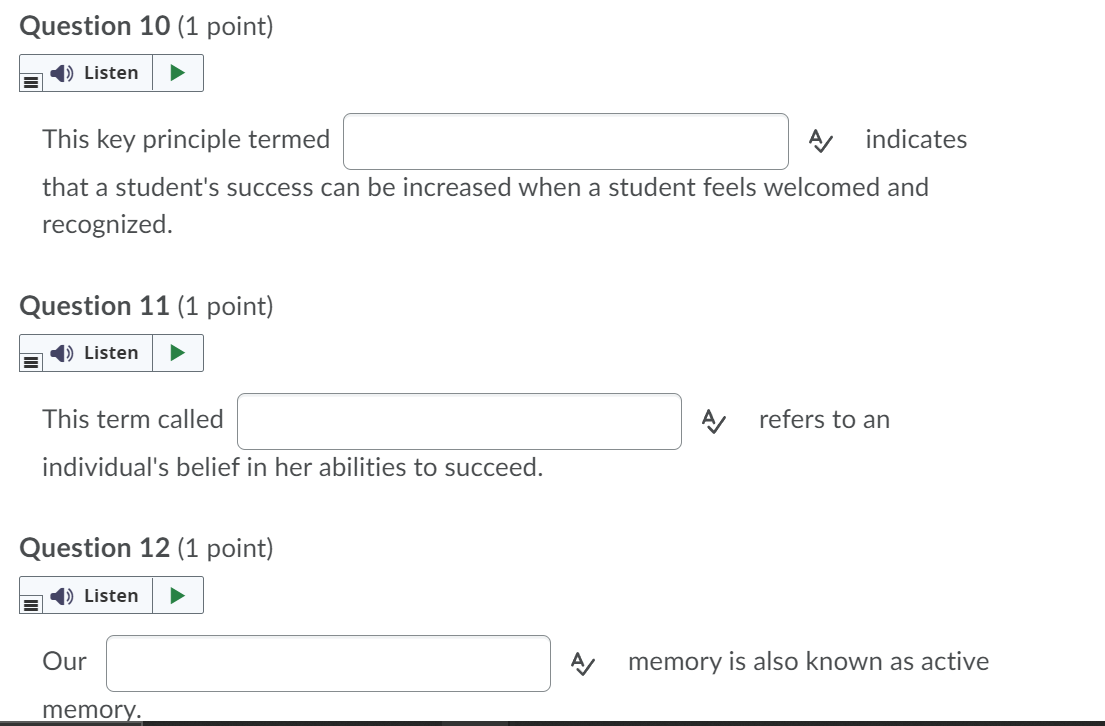1105x726 pixels.
Task: Play audio narration for Question 10
Action: [176, 72]
